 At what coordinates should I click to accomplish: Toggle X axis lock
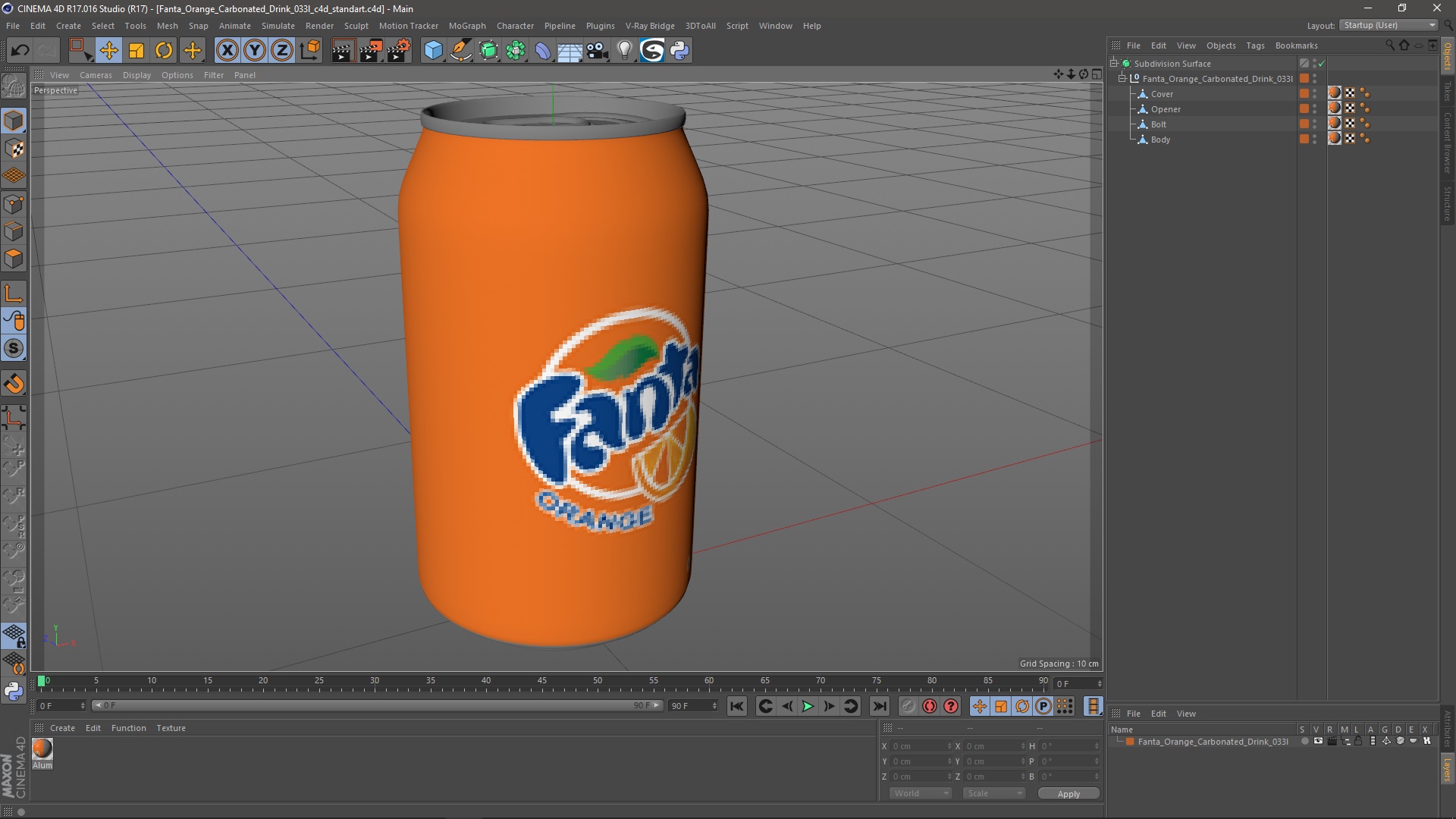click(x=227, y=50)
